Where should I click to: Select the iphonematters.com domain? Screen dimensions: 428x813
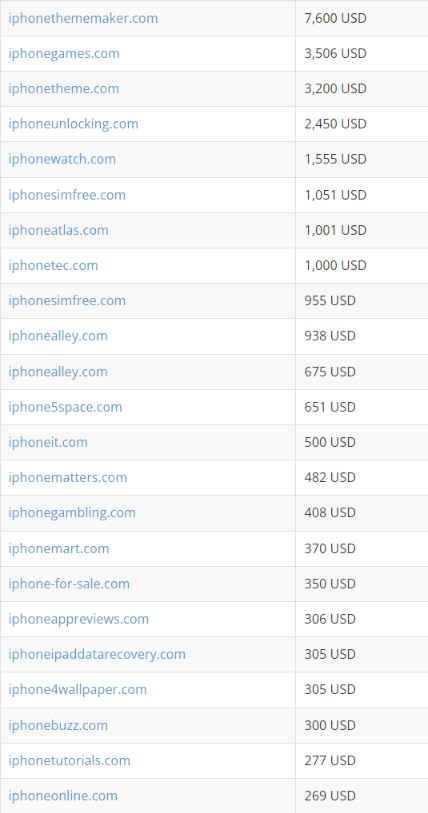click(x=67, y=477)
